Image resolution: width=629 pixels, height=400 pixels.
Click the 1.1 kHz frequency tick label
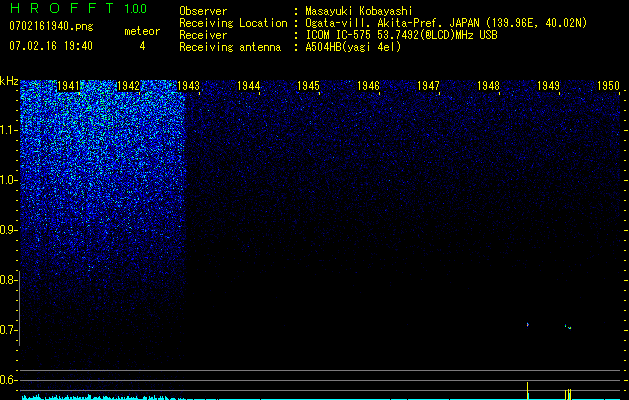(x=8, y=130)
